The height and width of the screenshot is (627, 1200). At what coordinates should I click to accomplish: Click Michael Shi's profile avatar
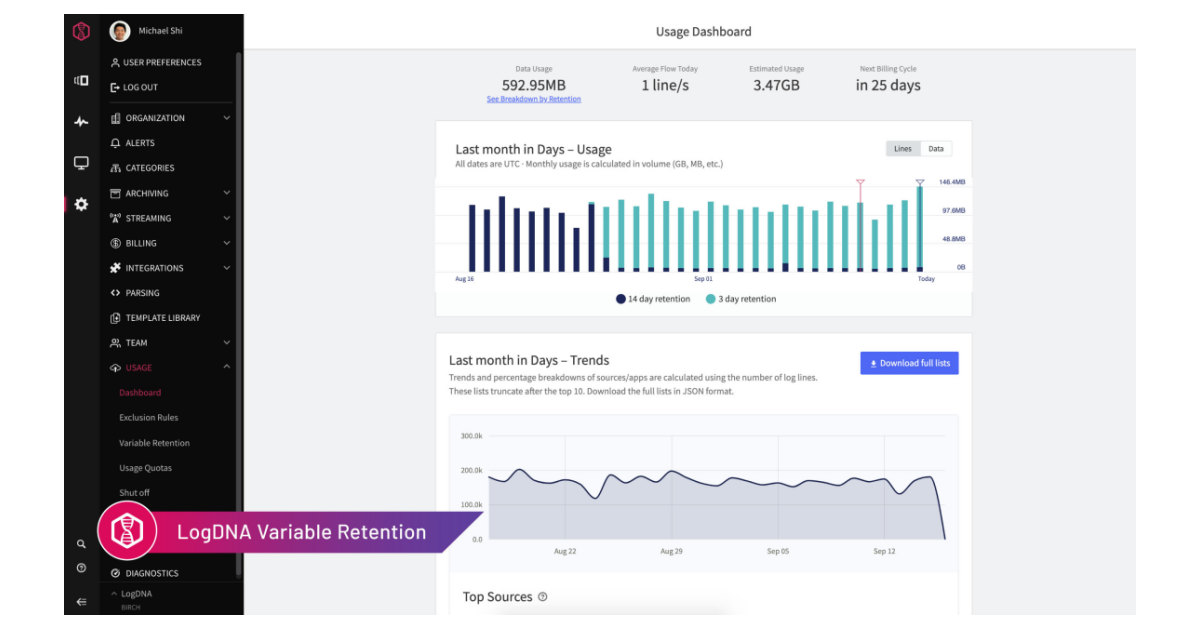[119, 29]
